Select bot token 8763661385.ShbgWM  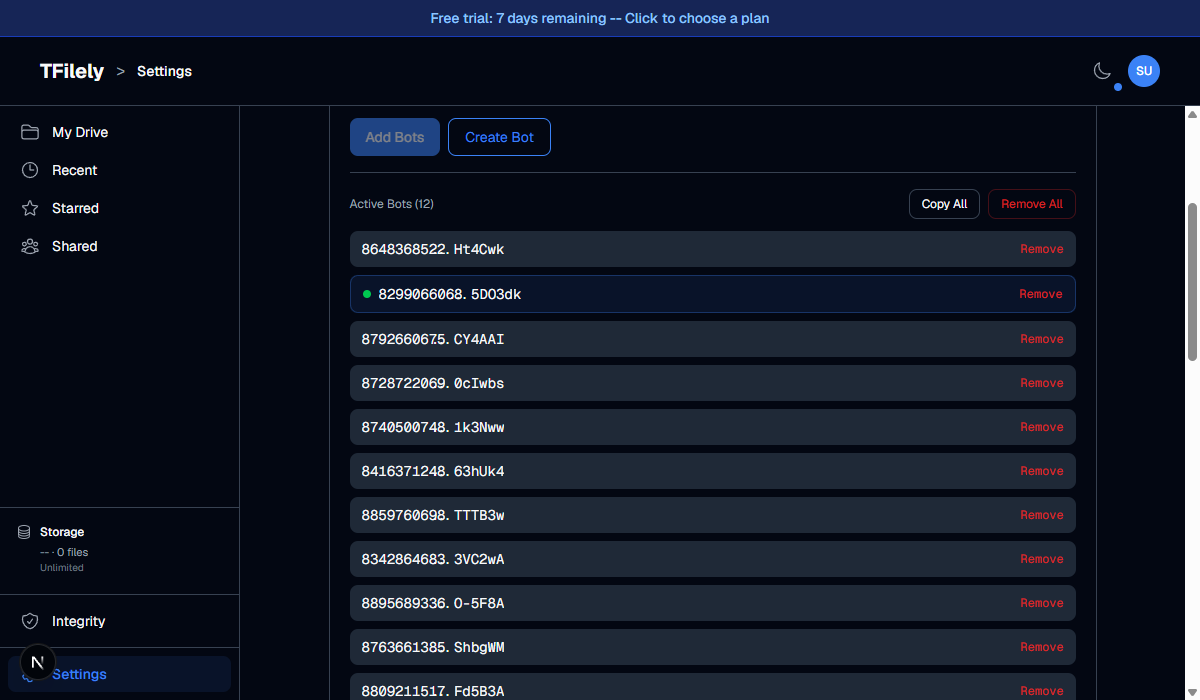[x=433, y=647]
